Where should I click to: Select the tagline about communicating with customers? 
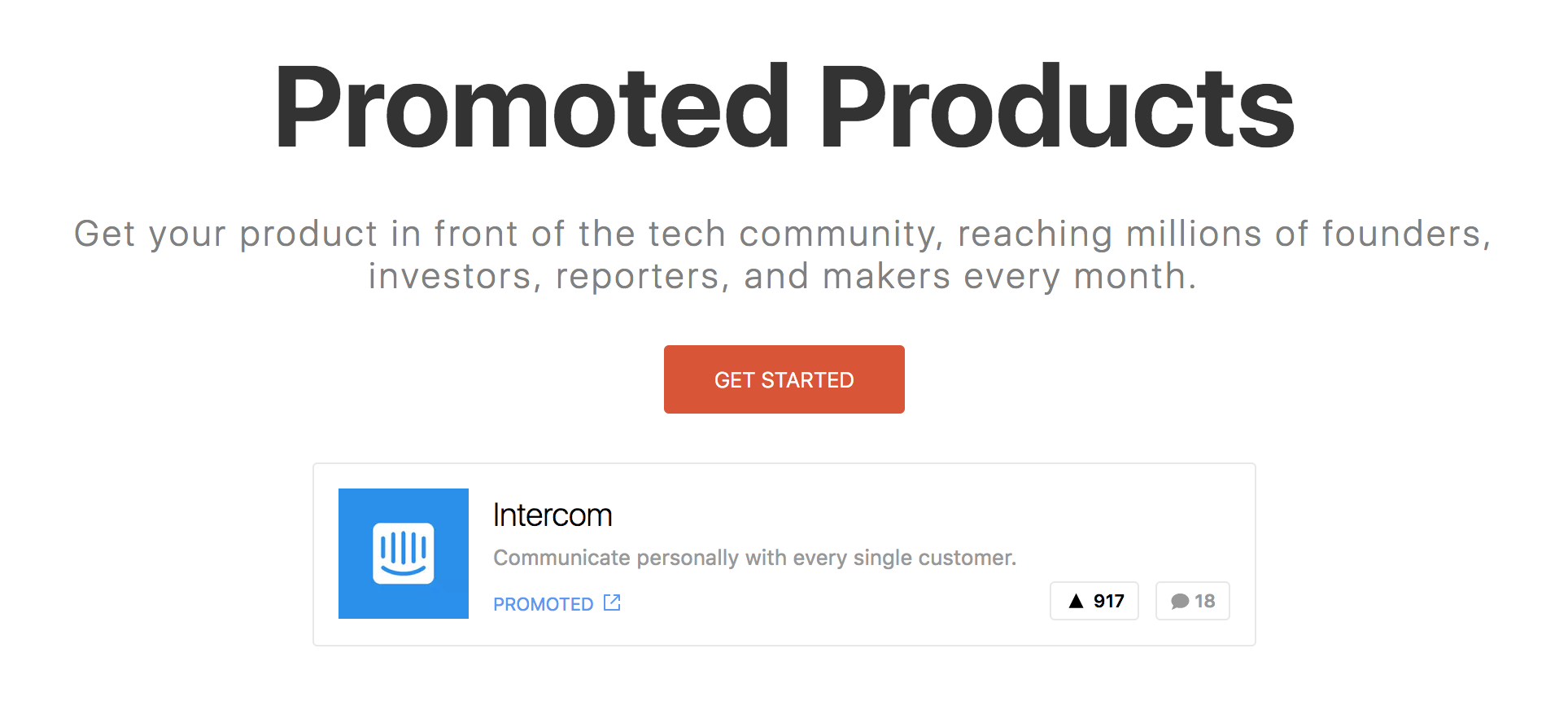point(754,558)
